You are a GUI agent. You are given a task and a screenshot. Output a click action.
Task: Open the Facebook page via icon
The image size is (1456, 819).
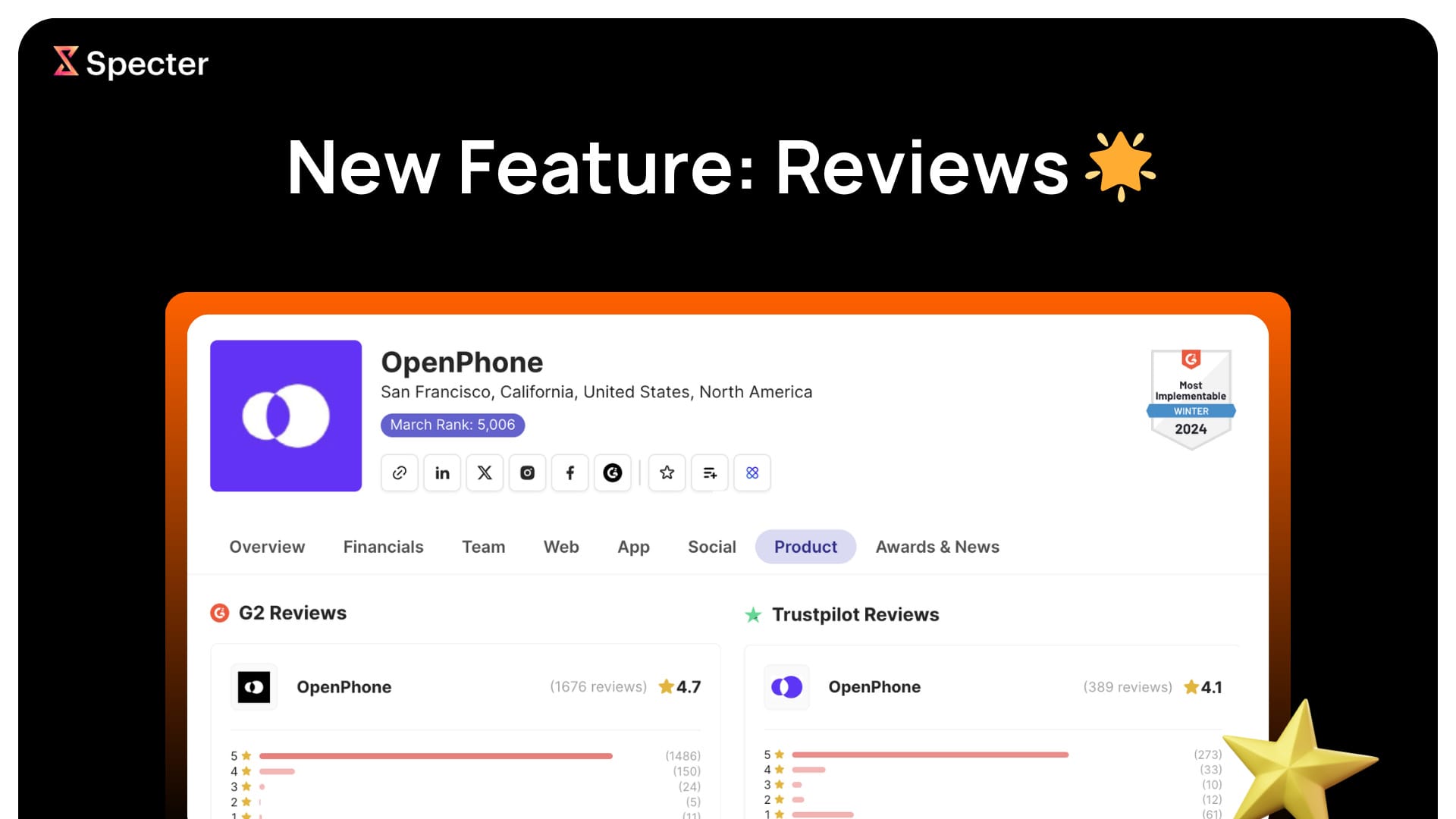pyautogui.click(x=569, y=472)
